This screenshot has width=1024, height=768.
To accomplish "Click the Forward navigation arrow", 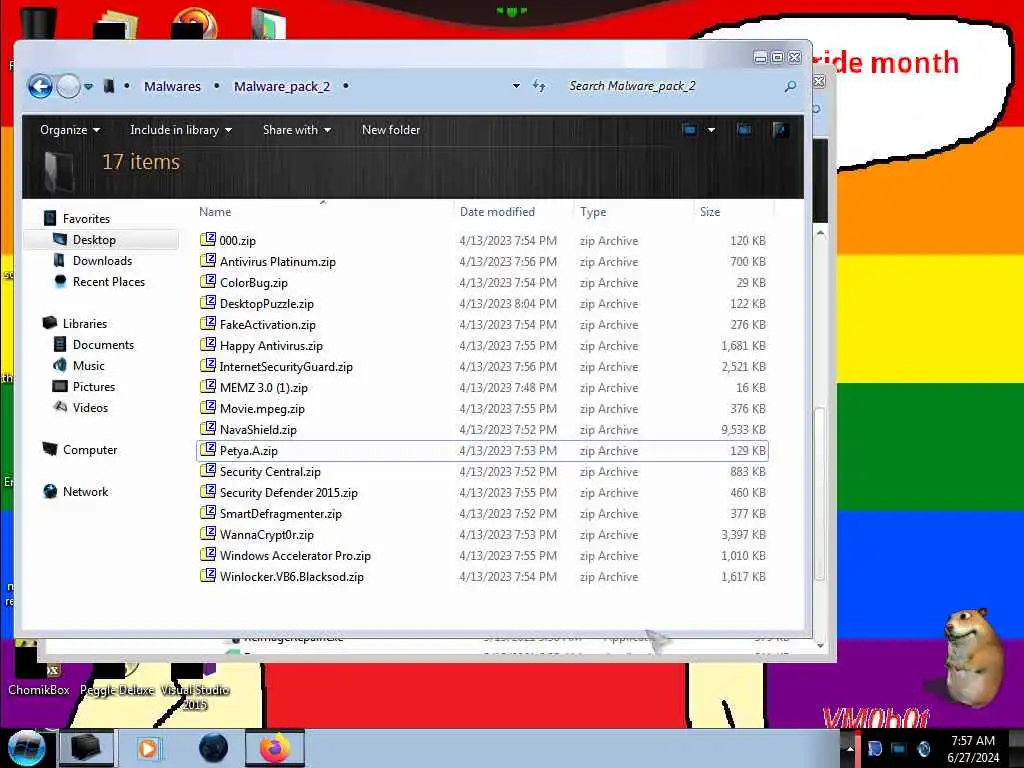I will tap(69, 86).
